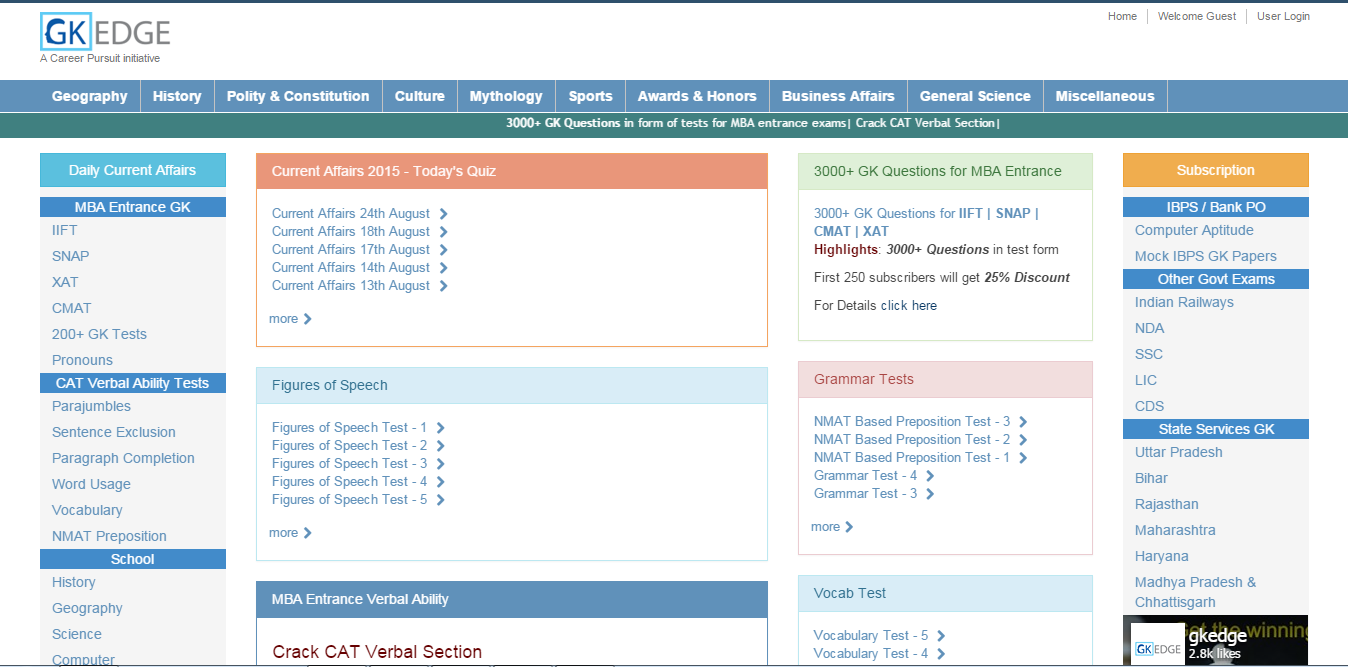This screenshot has height=667, width=1348.
Task: Click chevron beside NMAT Based Preposition Test - 3
Action: click(1023, 422)
